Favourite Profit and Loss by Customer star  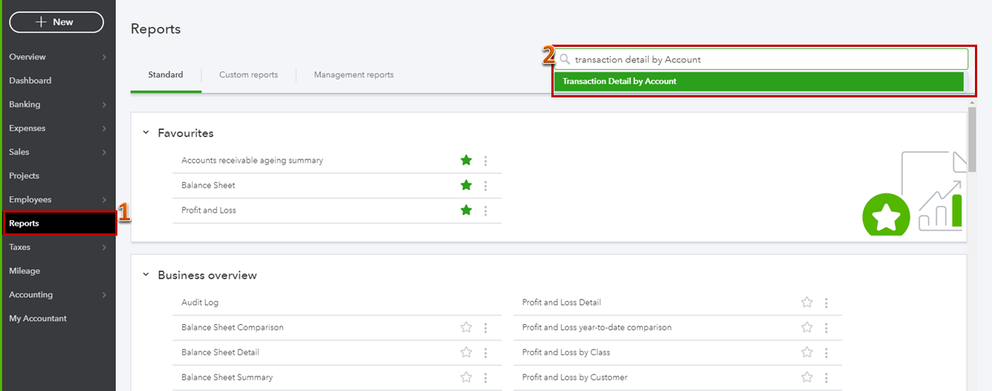(x=807, y=377)
